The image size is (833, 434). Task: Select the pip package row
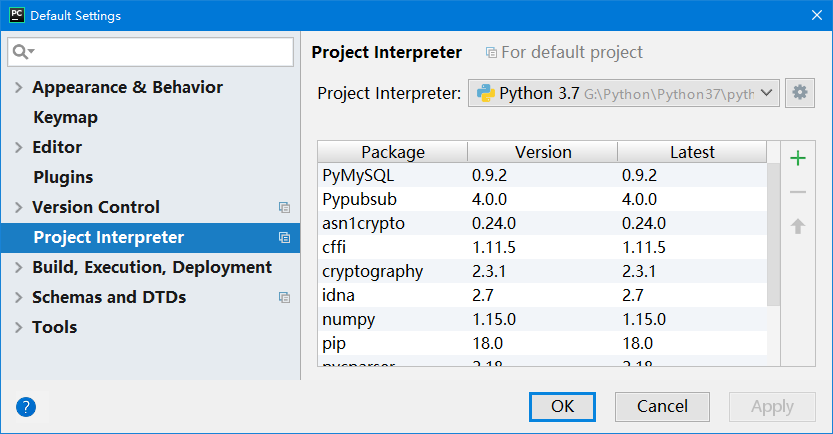(x=542, y=343)
